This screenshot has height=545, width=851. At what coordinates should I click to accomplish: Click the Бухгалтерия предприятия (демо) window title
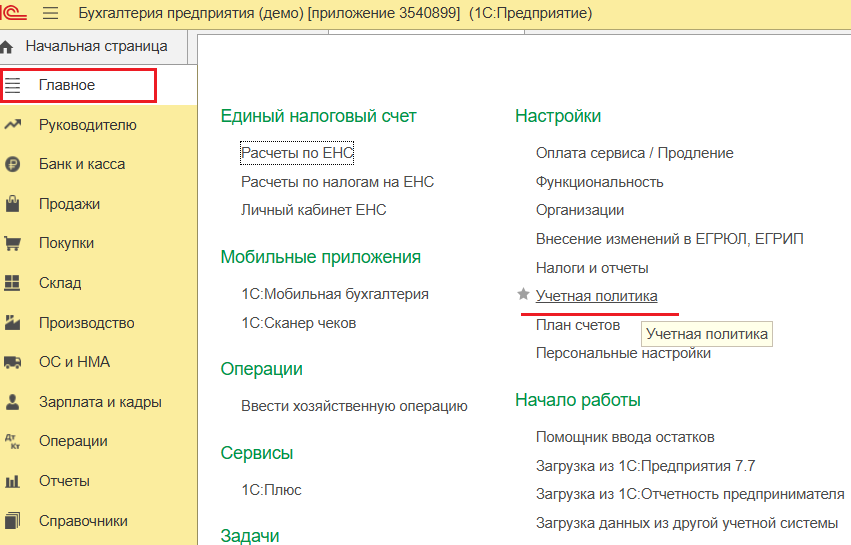pyautogui.click(x=335, y=12)
